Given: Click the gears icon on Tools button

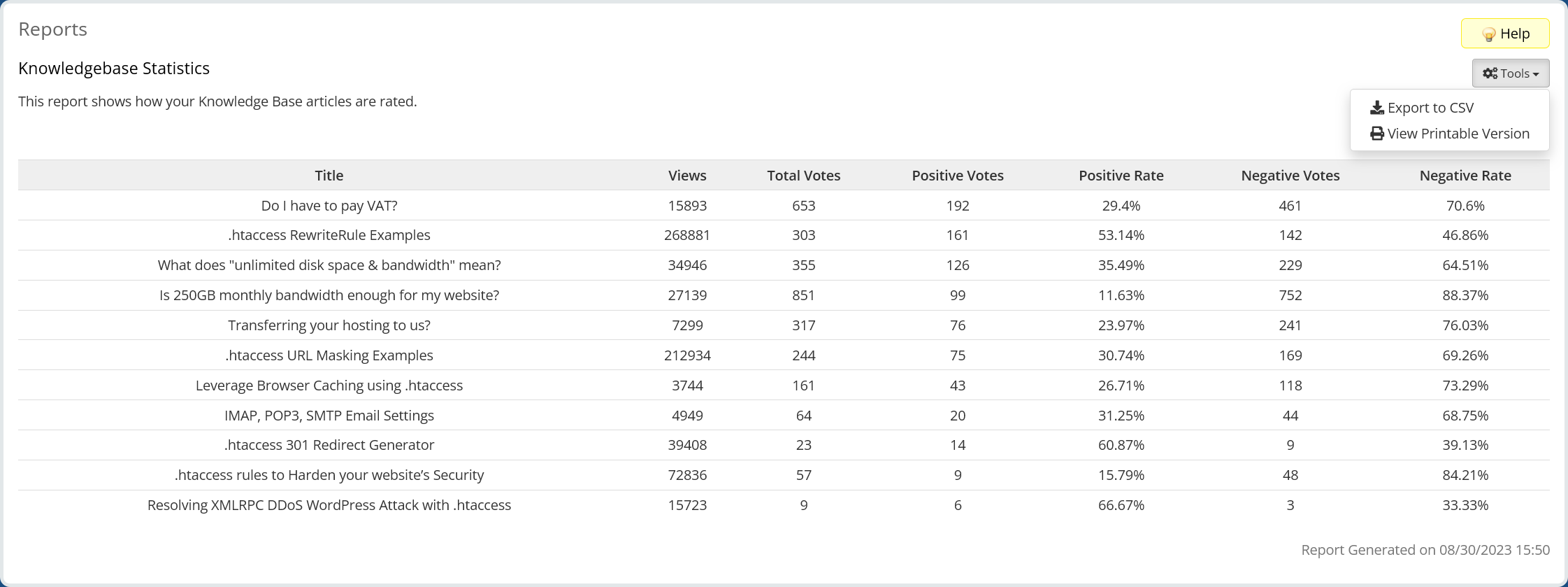Looking at the screenshot, I should tap(1490, 73).
